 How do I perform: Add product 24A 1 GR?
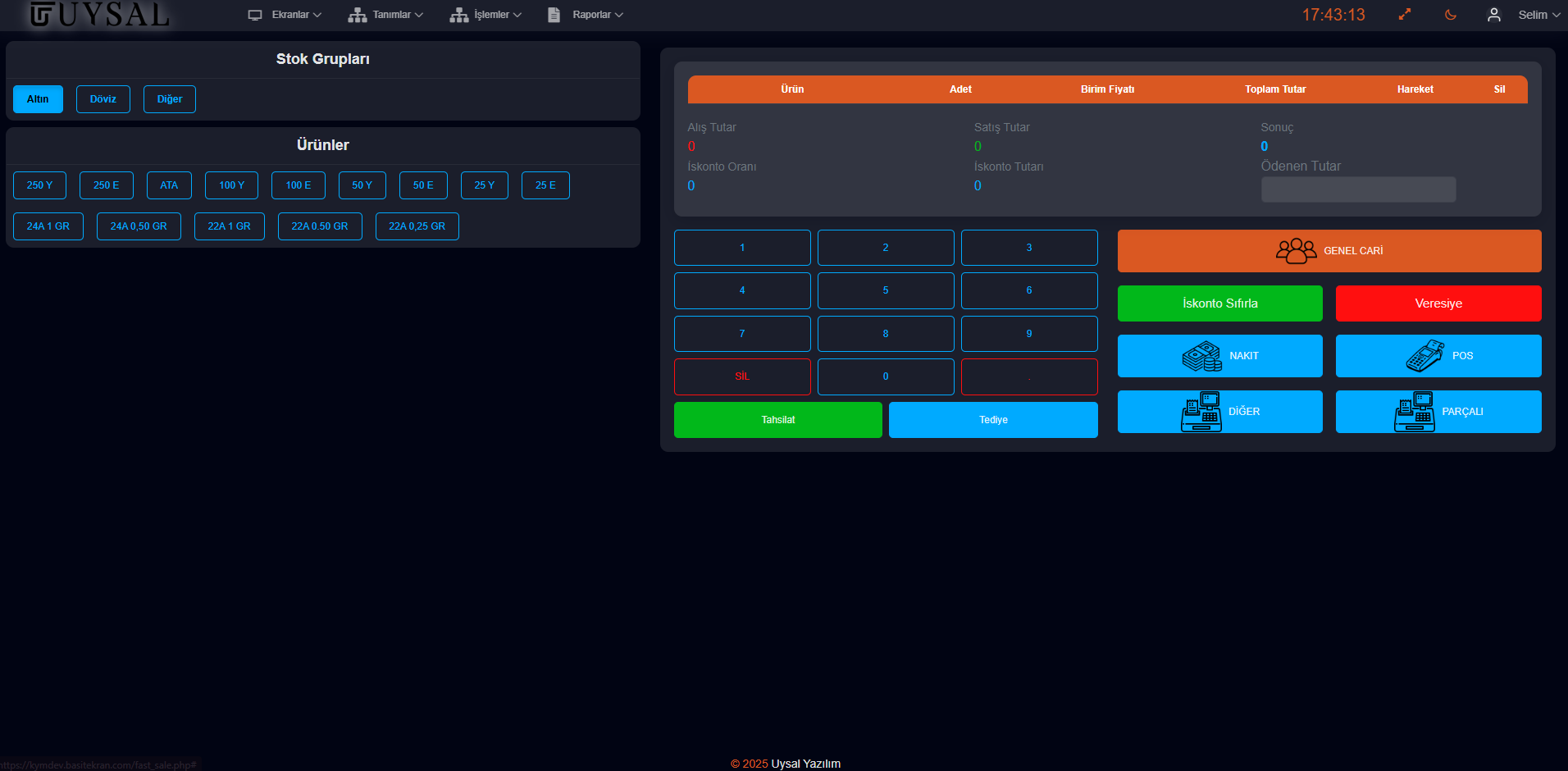(48, 226)
